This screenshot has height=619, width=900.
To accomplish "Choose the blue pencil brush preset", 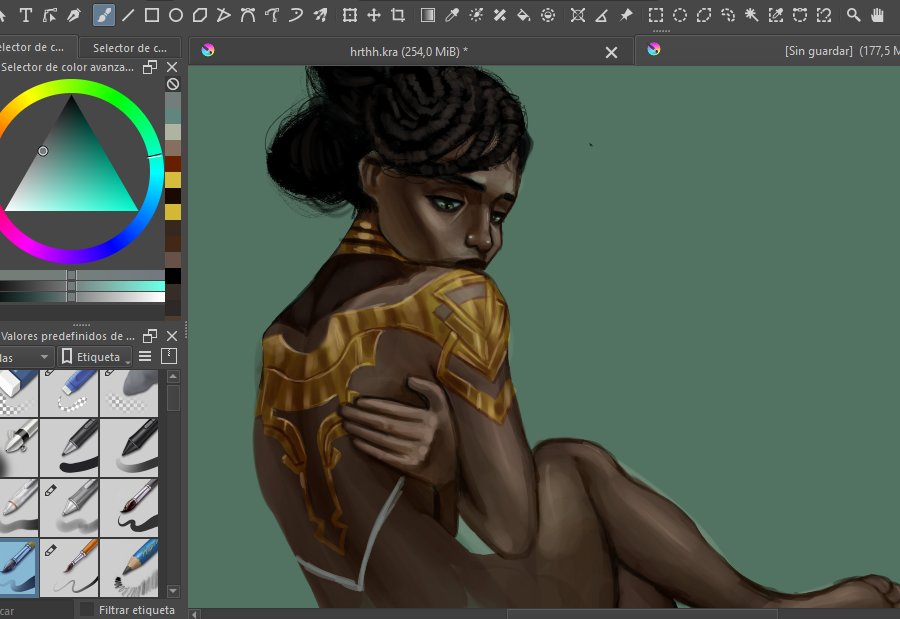I will tap(129, 568).
